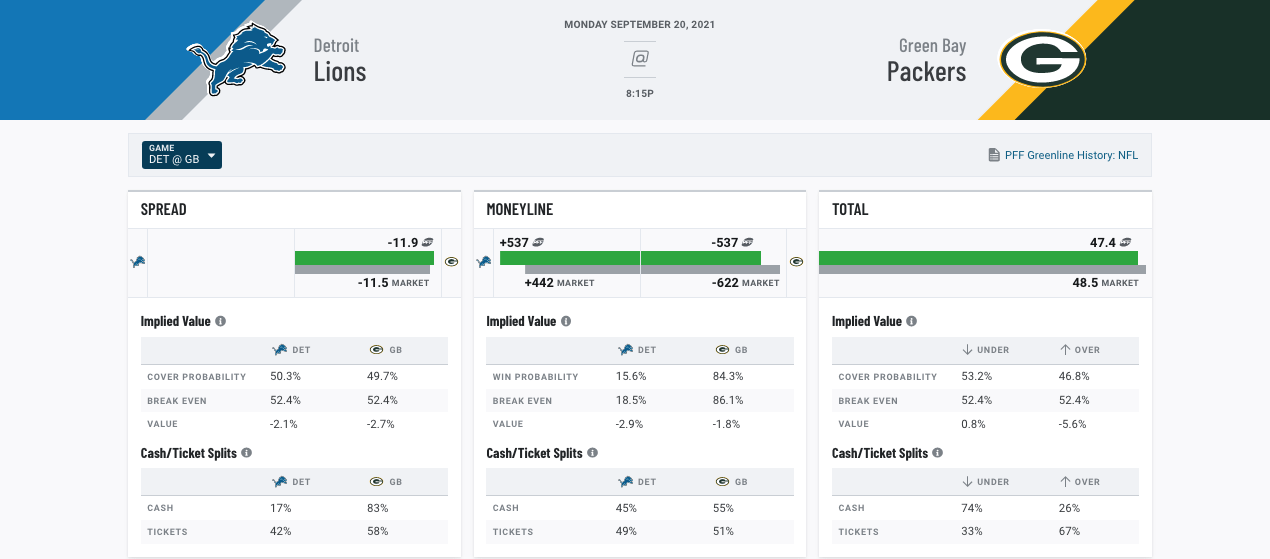Click the green Total 47.4 projection bar

[x=978, y=258]
